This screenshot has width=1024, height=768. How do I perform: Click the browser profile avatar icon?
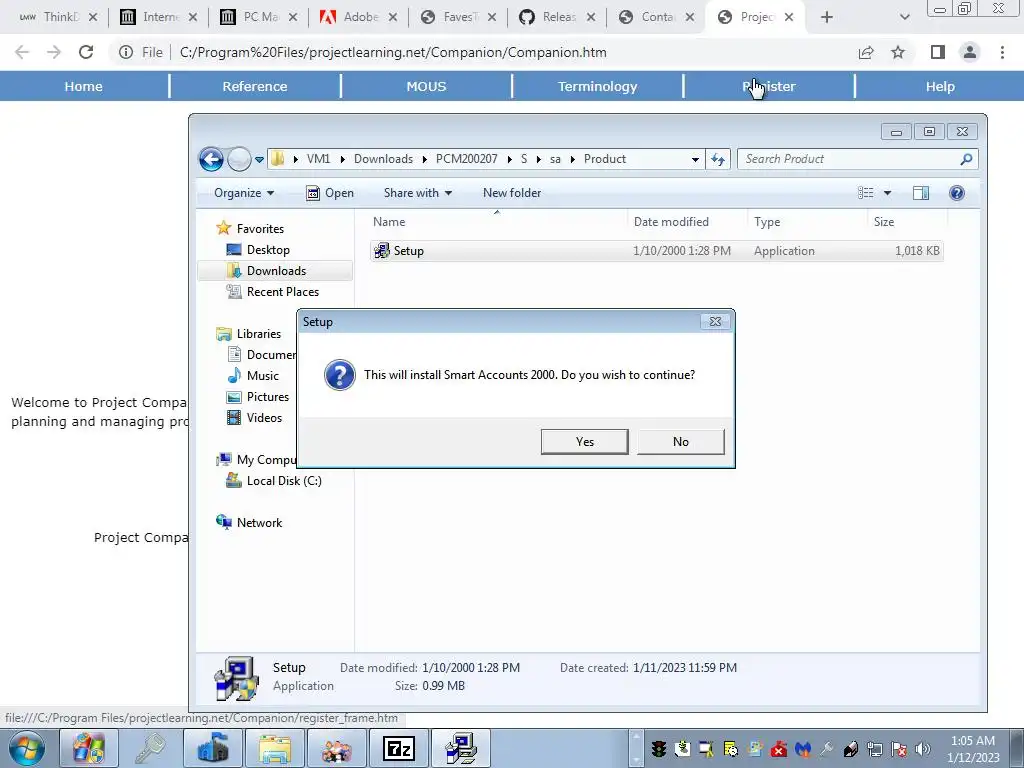[x=970, y=52]
